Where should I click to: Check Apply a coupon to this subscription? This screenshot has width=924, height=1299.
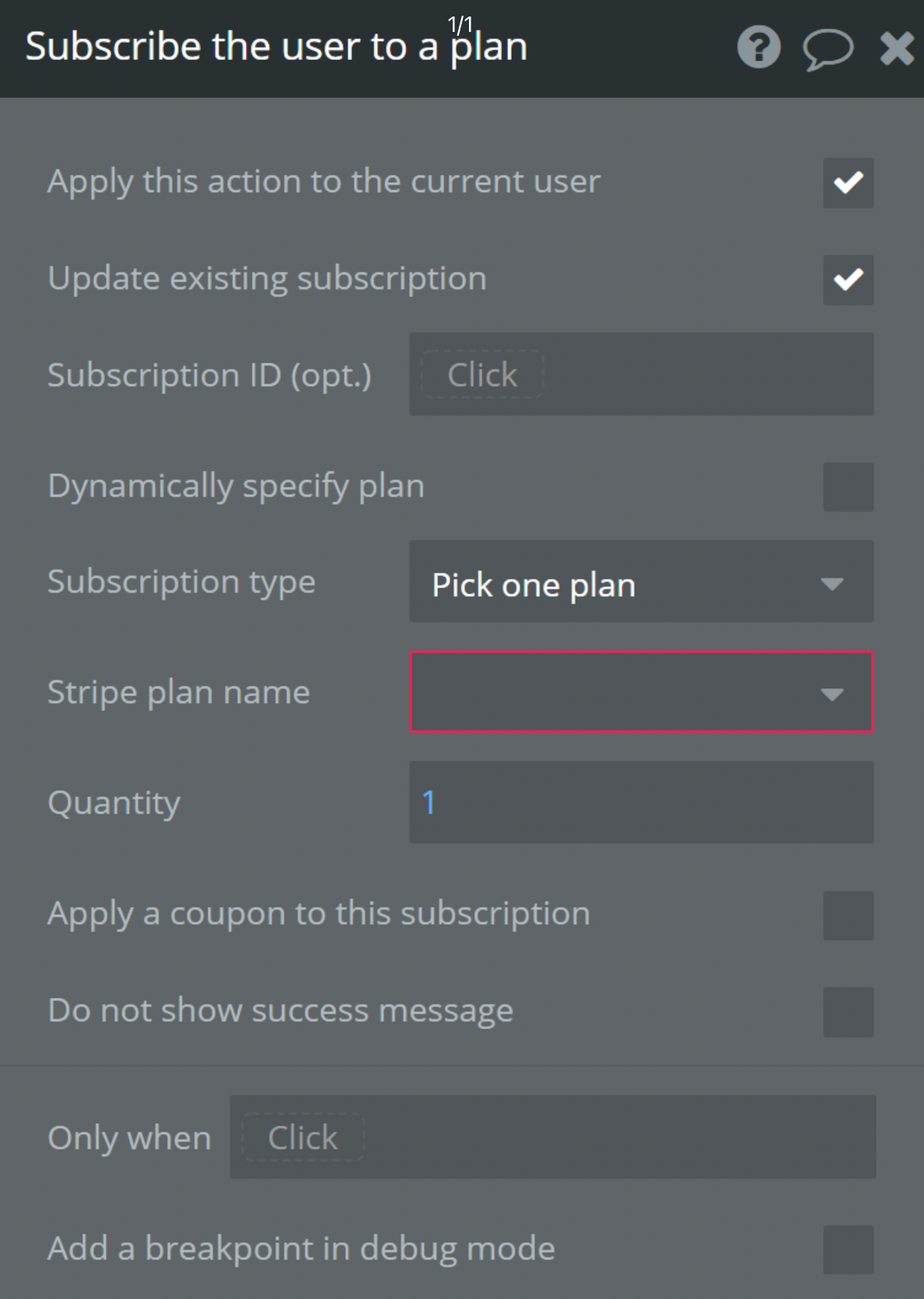click(x=848, y=914)
